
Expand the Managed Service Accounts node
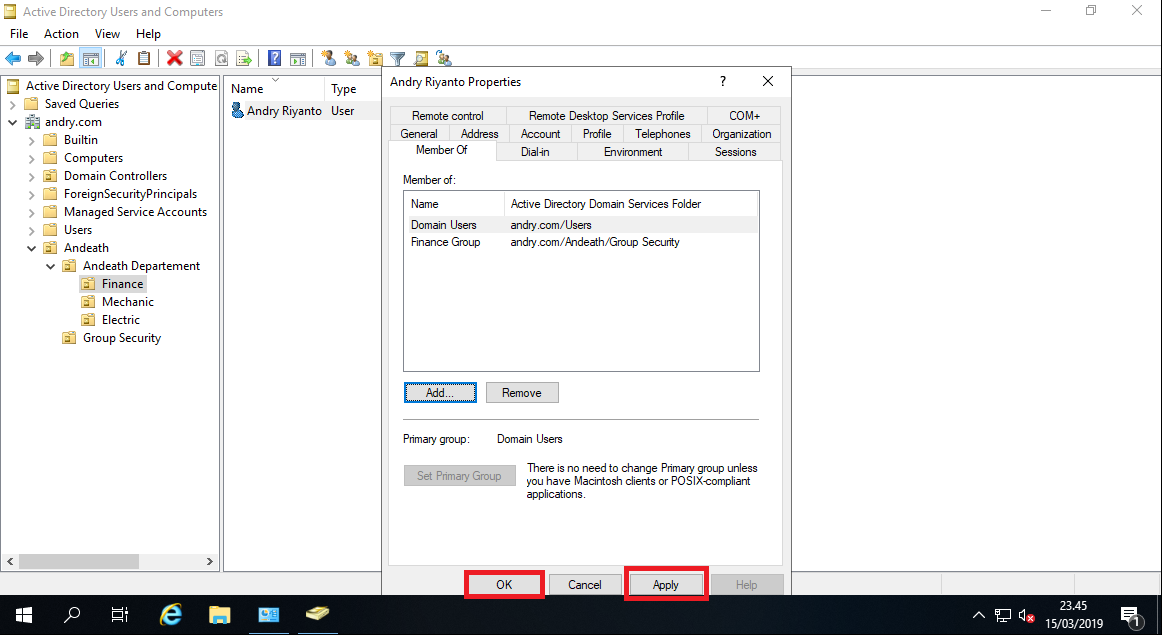coord(31,213)
